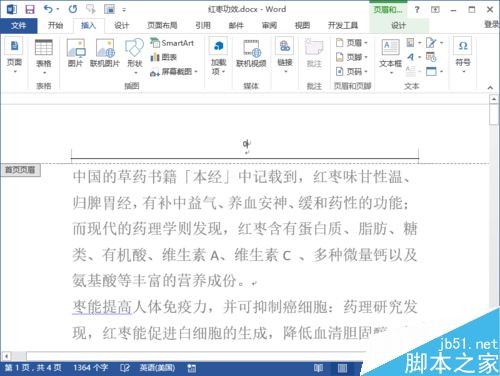Open the 视图 (View) tab
The height and width of the screenshot is (376, 500).
click(302, 25)
